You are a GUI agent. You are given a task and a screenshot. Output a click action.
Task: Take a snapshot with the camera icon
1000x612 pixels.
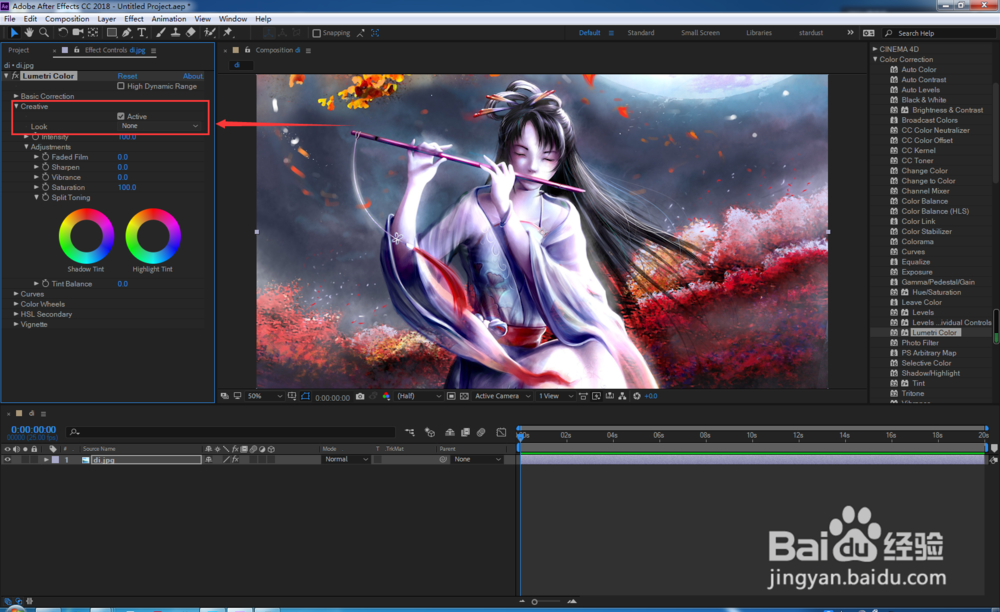coord(360,397)
